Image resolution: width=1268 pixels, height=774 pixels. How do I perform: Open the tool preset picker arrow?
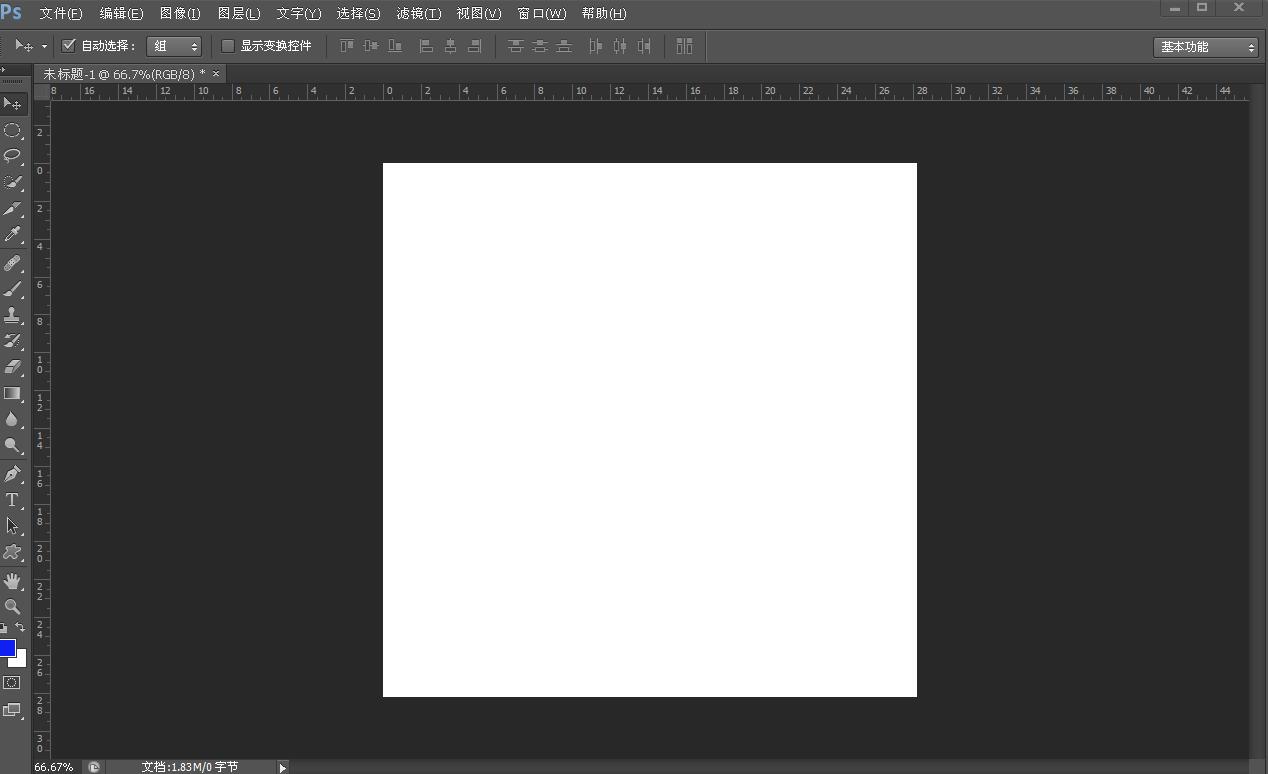point(44,47)
